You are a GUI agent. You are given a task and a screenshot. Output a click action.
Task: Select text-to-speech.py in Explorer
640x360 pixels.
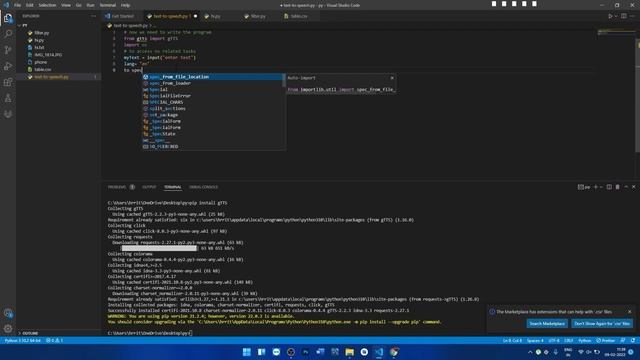(59, 77)
